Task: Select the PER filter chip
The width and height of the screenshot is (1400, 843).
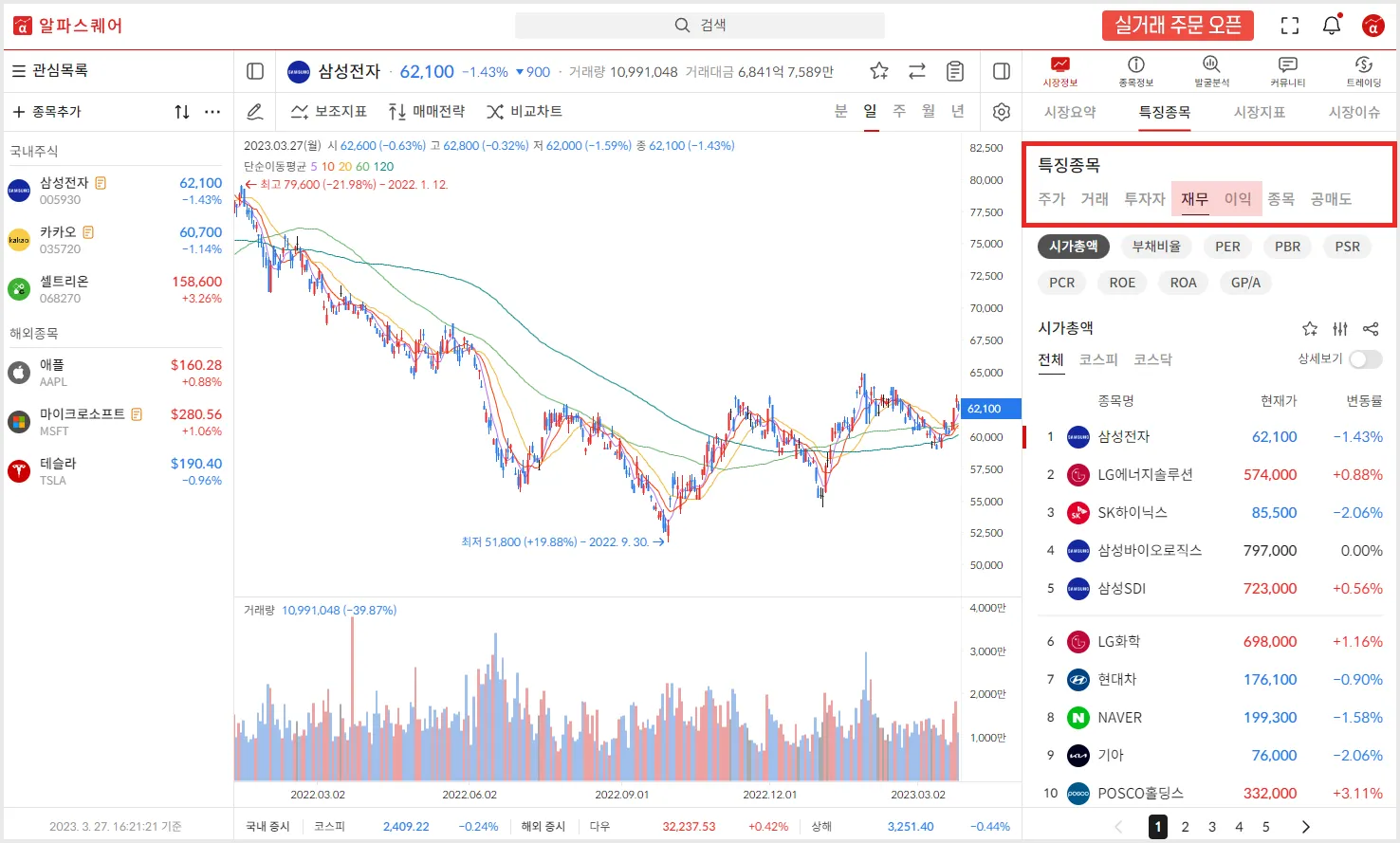Action: coord(1227,247)
